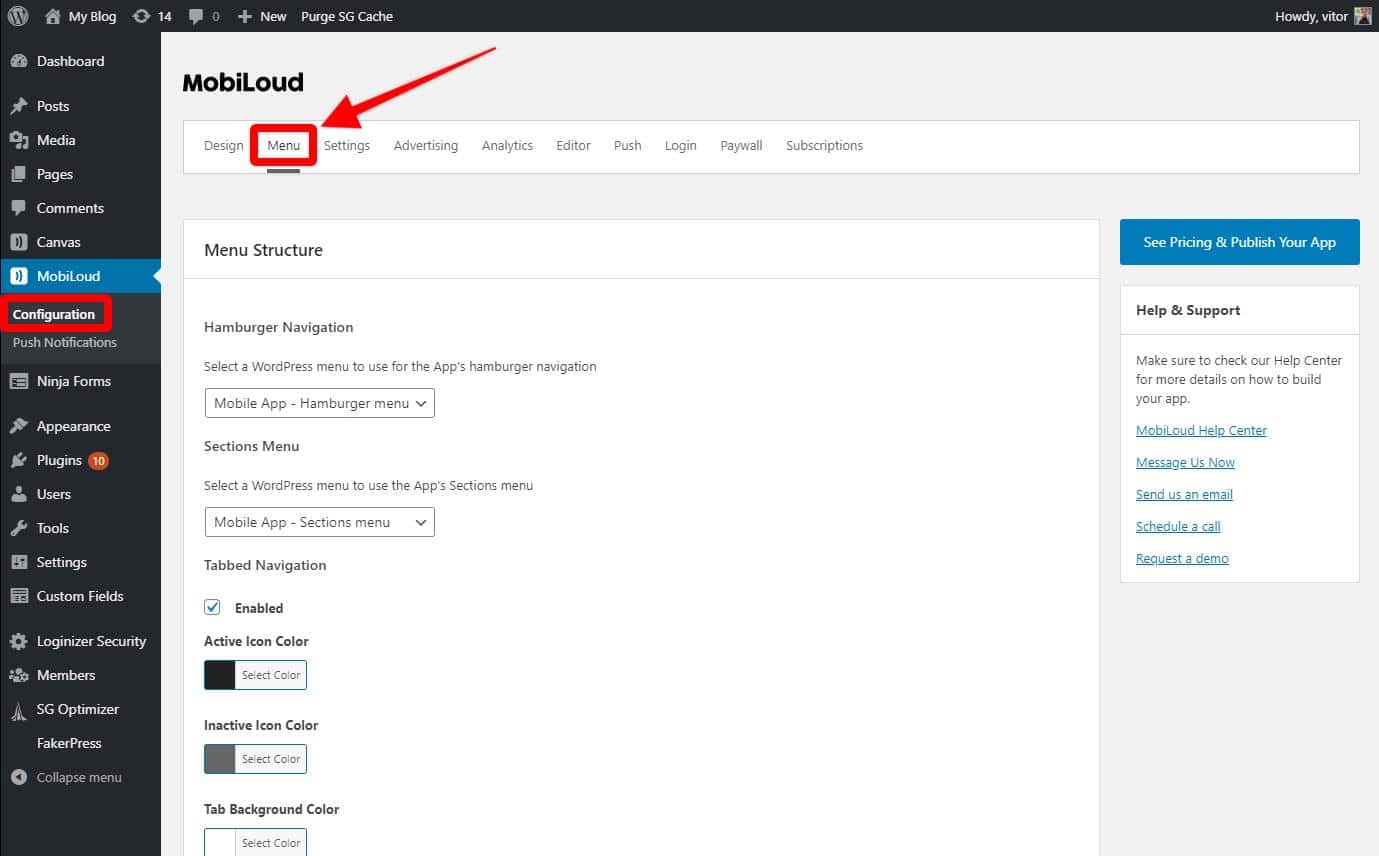1379x856 pixels.
Task: Click the Tab Background Color swatch
Action: 220,842
